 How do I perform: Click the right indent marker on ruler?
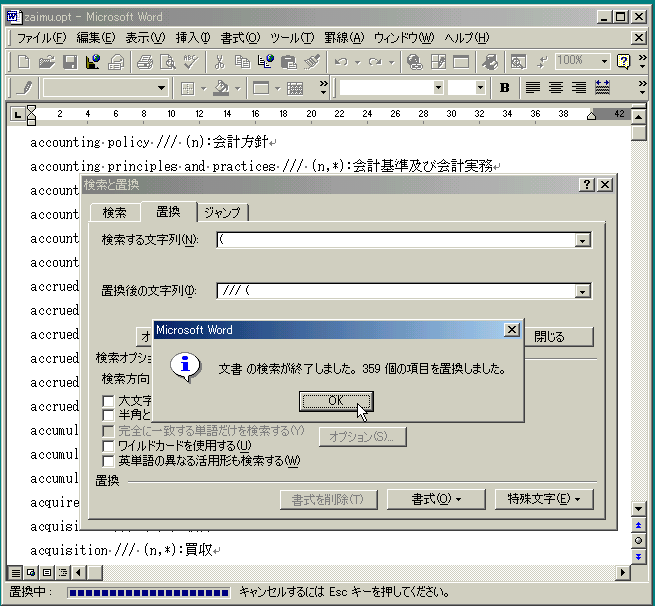(x=592, y=116)
